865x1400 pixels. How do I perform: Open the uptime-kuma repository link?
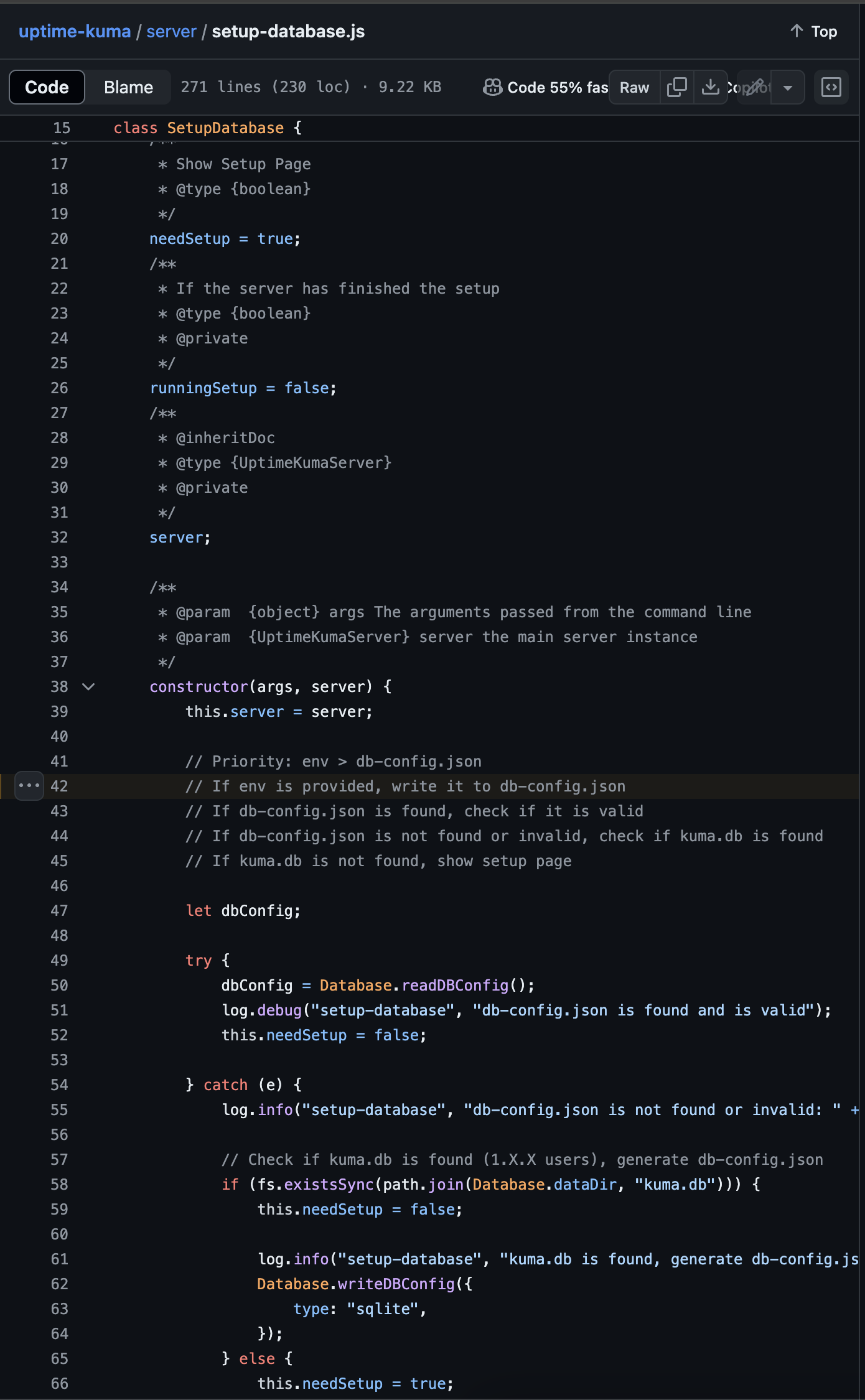tap(75, 31)
